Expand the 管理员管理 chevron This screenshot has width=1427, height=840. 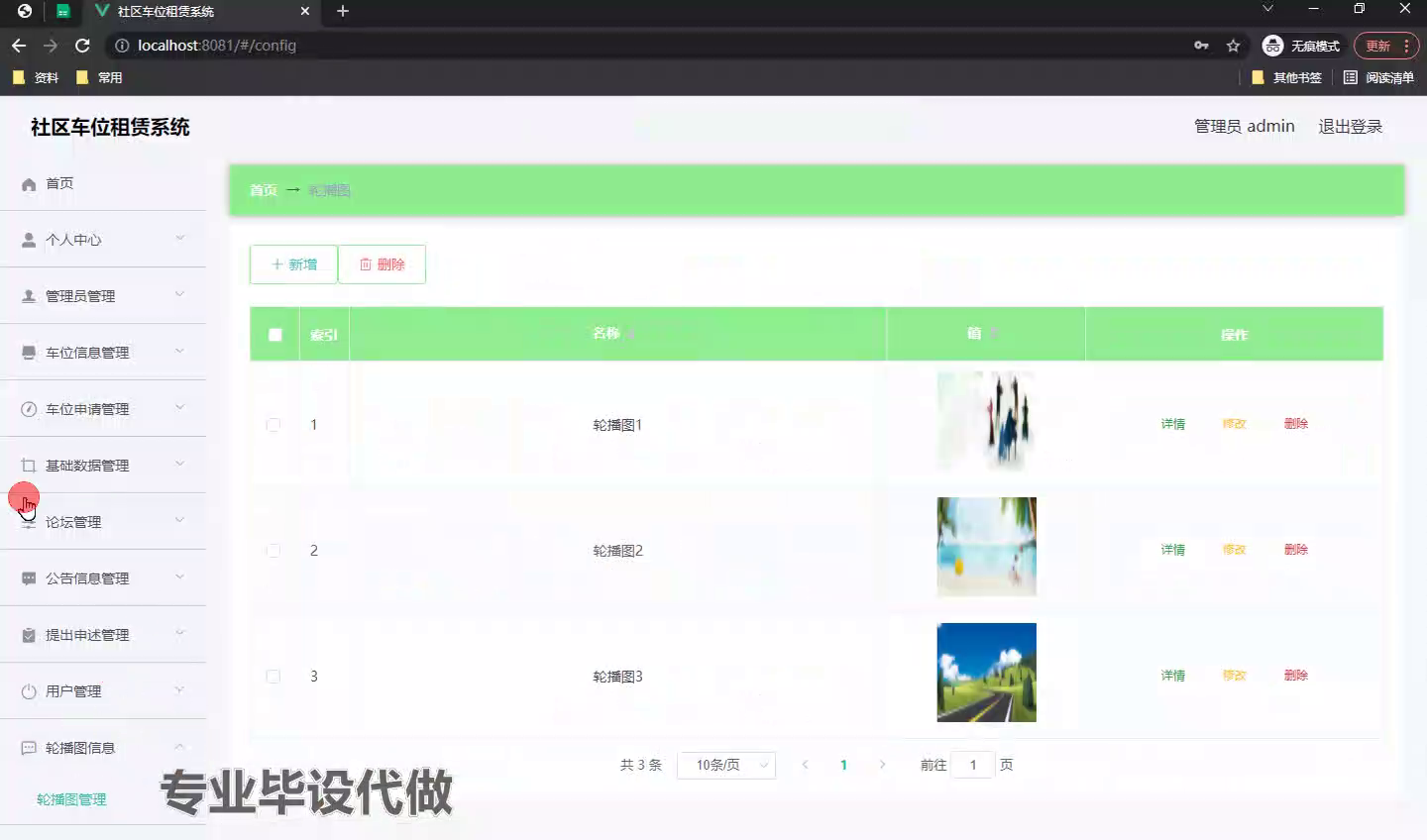[x=179, y=294]
